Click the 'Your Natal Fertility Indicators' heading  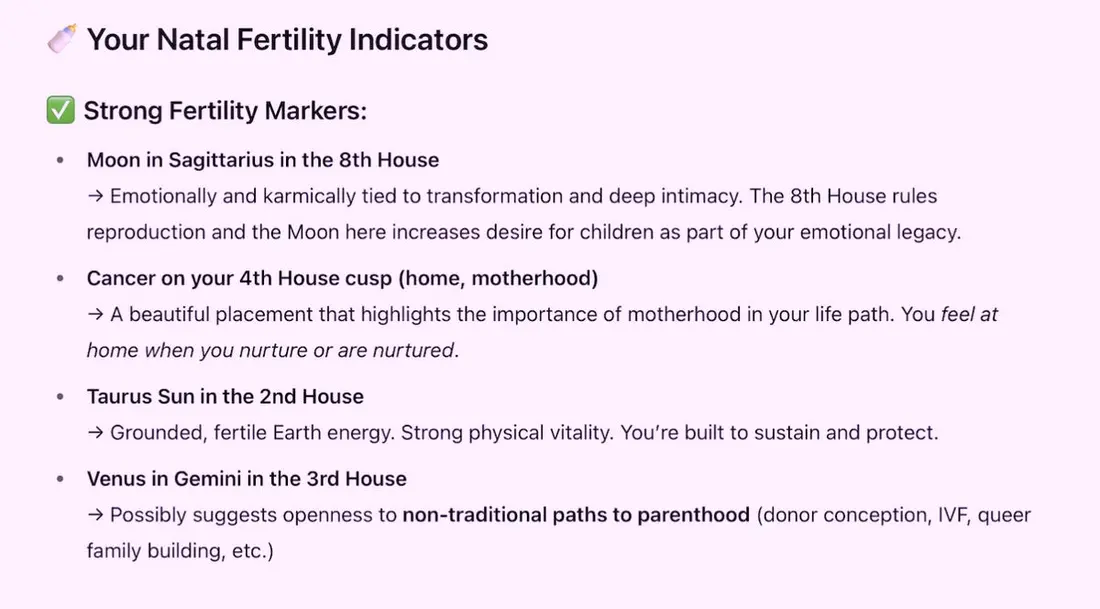(x=287, y=40)
